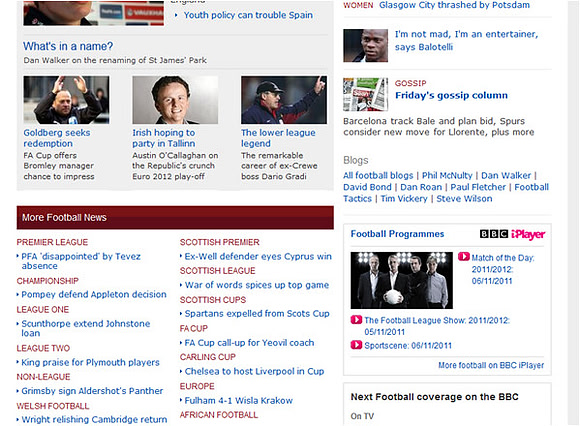Click play icon beside Sportscene
This screenshot has width=580, height=426.
coord(356,345)
